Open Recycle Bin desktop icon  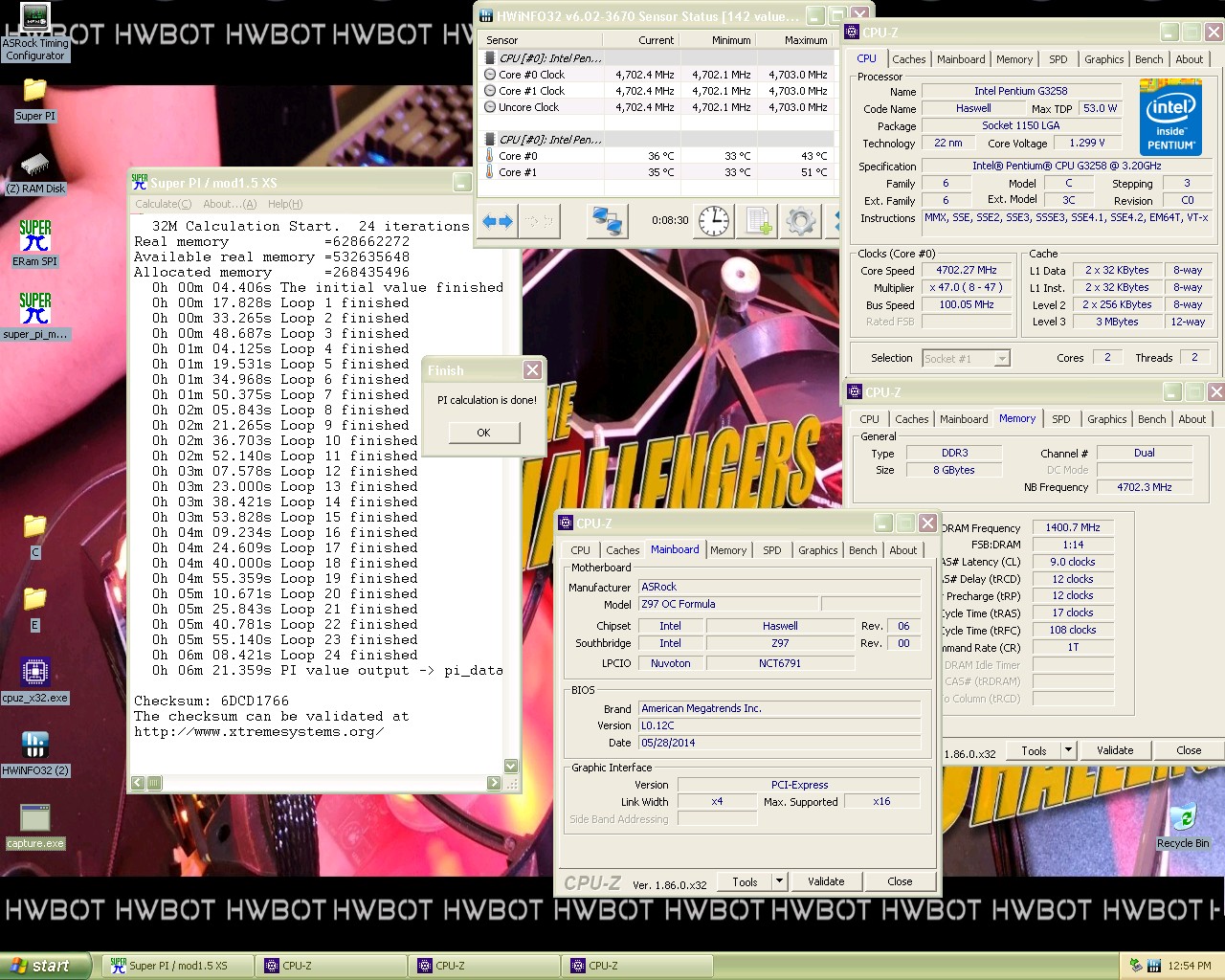1183,827
